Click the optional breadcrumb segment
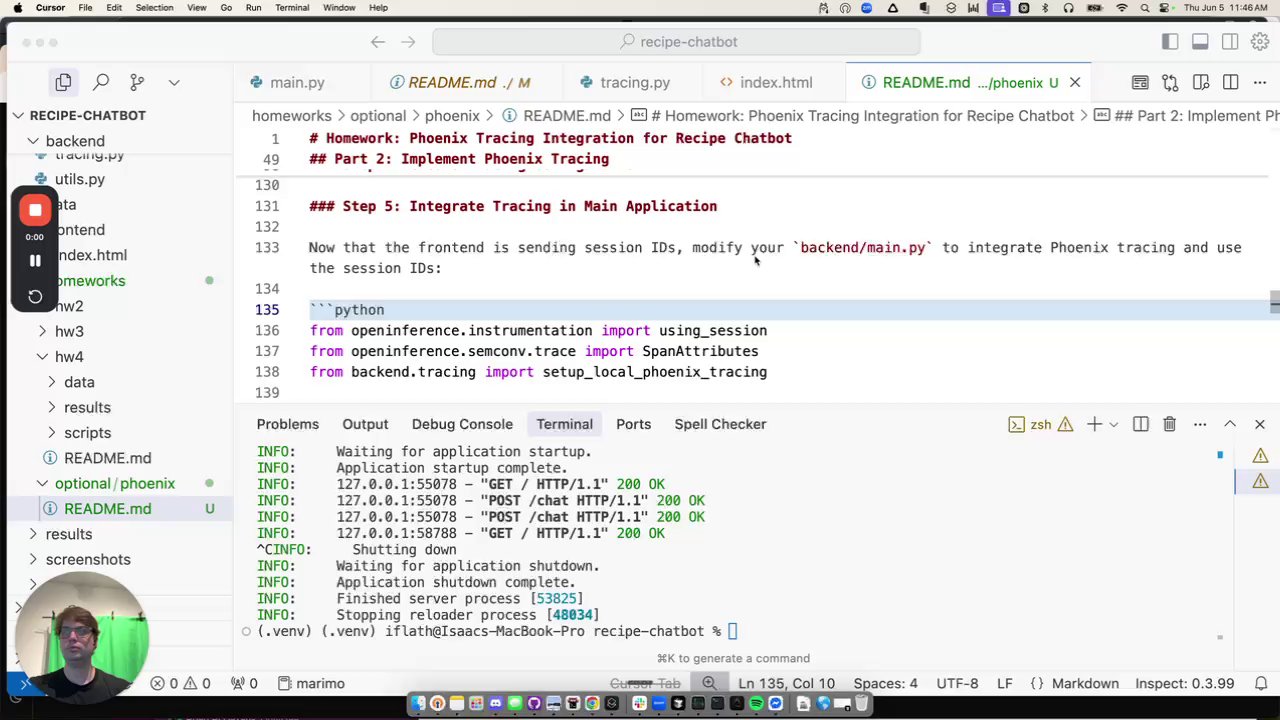The height and width of the screenshot is (720, 1280). [378, 116]
